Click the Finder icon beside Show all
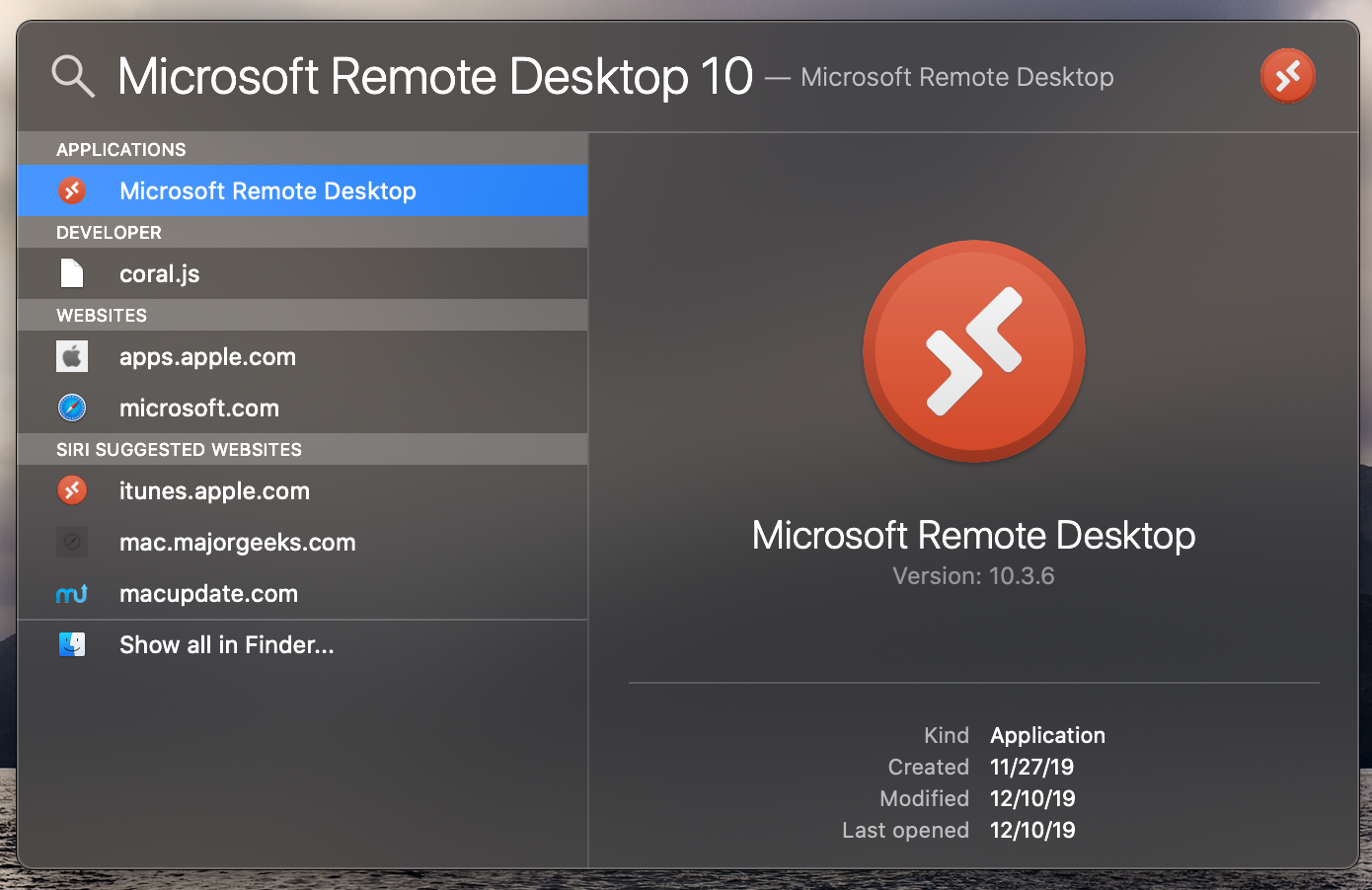The height and width of the screenshot is (890, 1372). tap(72, 644)
